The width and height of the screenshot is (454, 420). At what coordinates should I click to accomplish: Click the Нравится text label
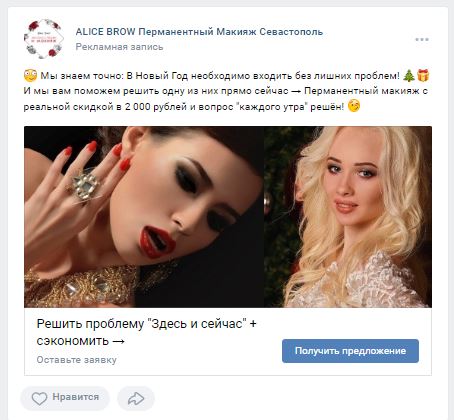click(76, 397)
